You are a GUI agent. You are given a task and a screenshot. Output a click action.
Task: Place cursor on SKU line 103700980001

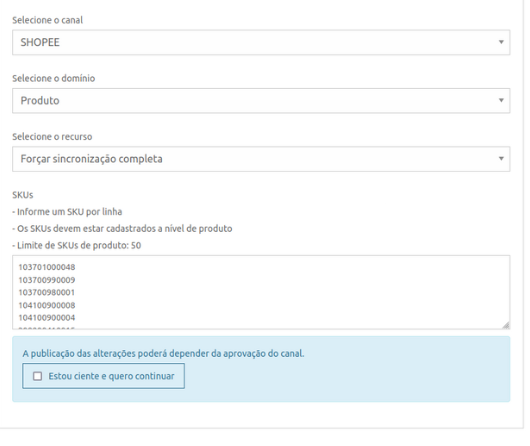point(47,292)
